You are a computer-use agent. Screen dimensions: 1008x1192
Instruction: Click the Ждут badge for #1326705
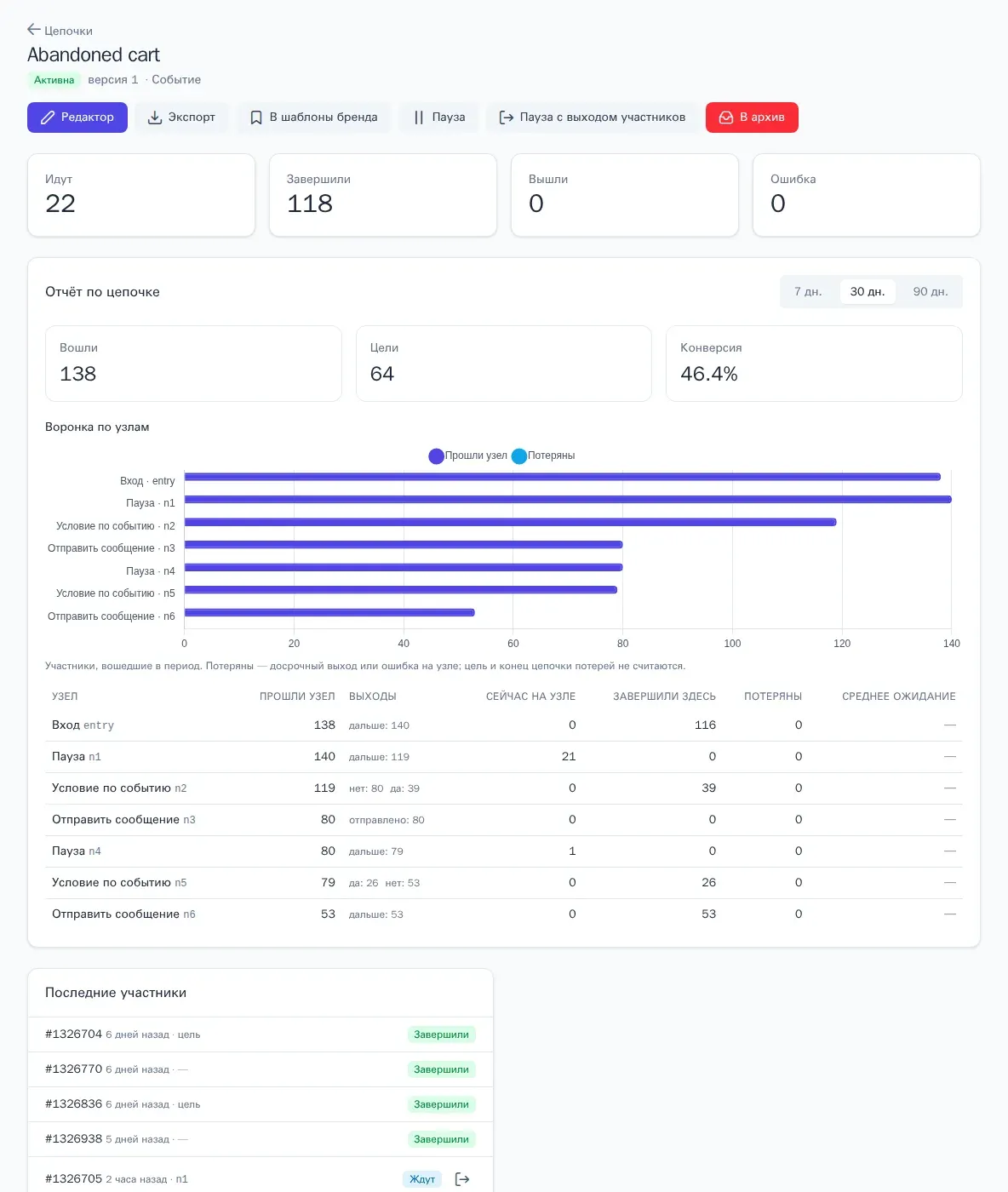[x=422, y=1179]
